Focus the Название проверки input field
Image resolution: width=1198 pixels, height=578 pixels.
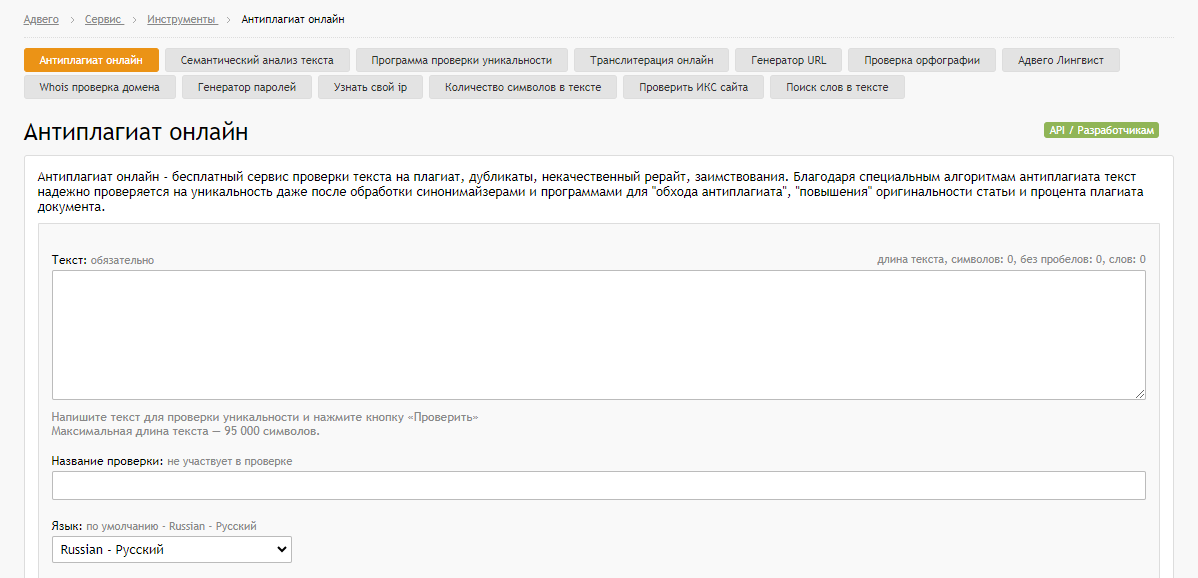[598, 485]
